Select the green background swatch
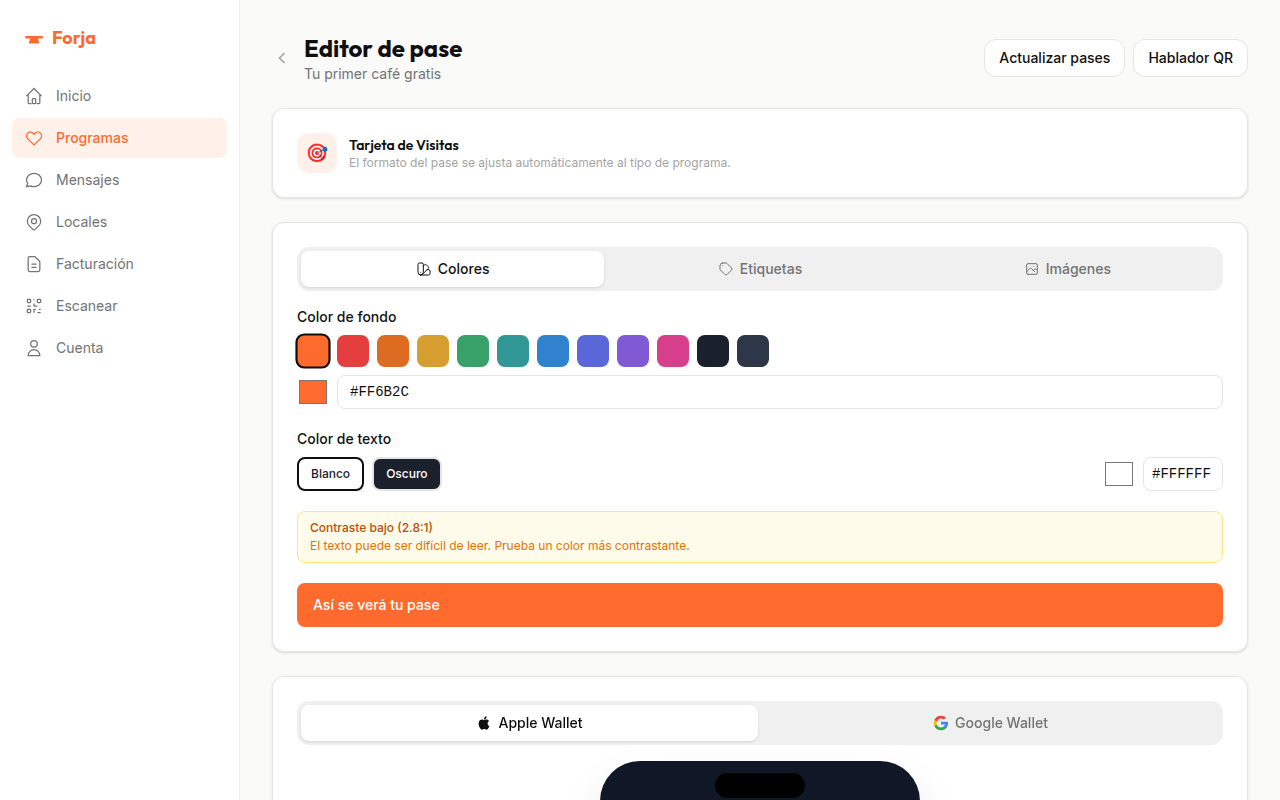This screenshot has width=1280, height=800. pyautogui.click(x=473, y=351)
